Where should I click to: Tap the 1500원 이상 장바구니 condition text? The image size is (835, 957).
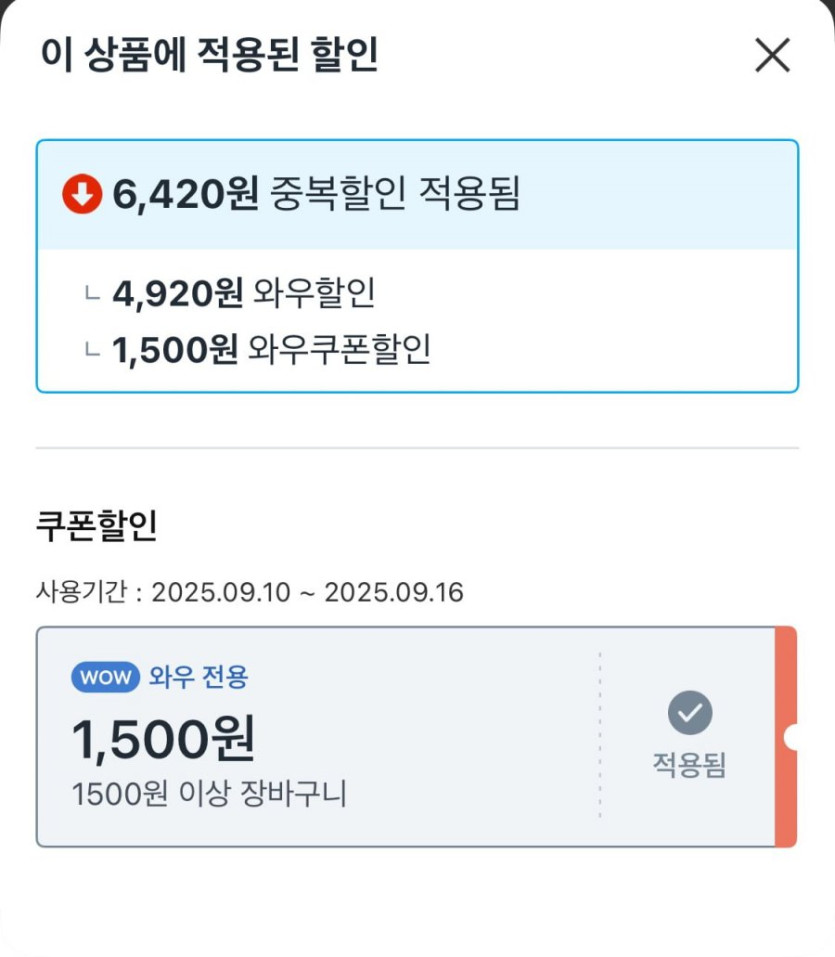[209, 795]
